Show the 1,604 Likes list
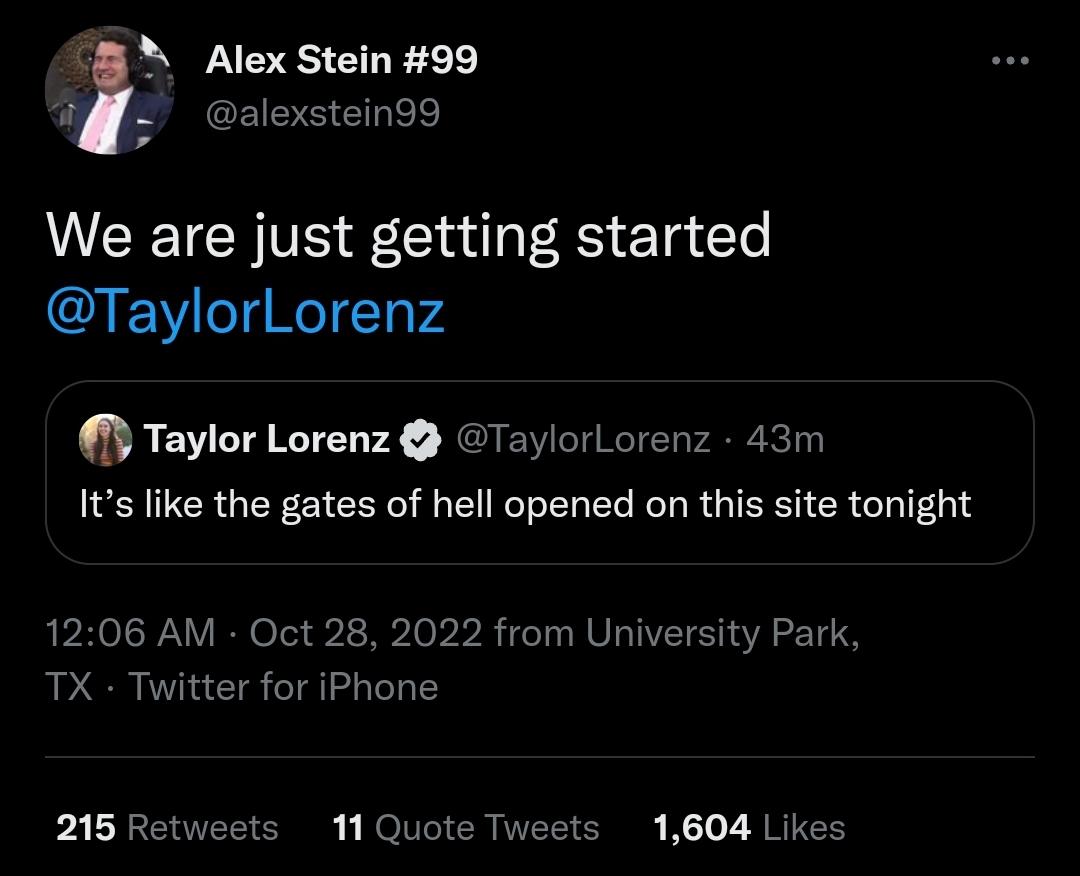 click(749, 828)
